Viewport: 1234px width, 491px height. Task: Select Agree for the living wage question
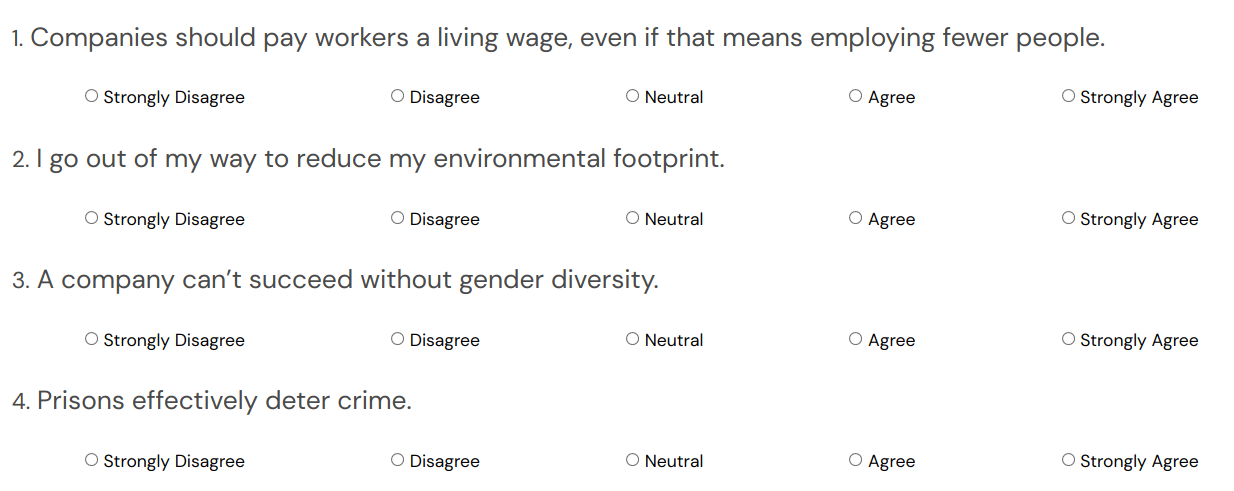(x=856, y=96)
